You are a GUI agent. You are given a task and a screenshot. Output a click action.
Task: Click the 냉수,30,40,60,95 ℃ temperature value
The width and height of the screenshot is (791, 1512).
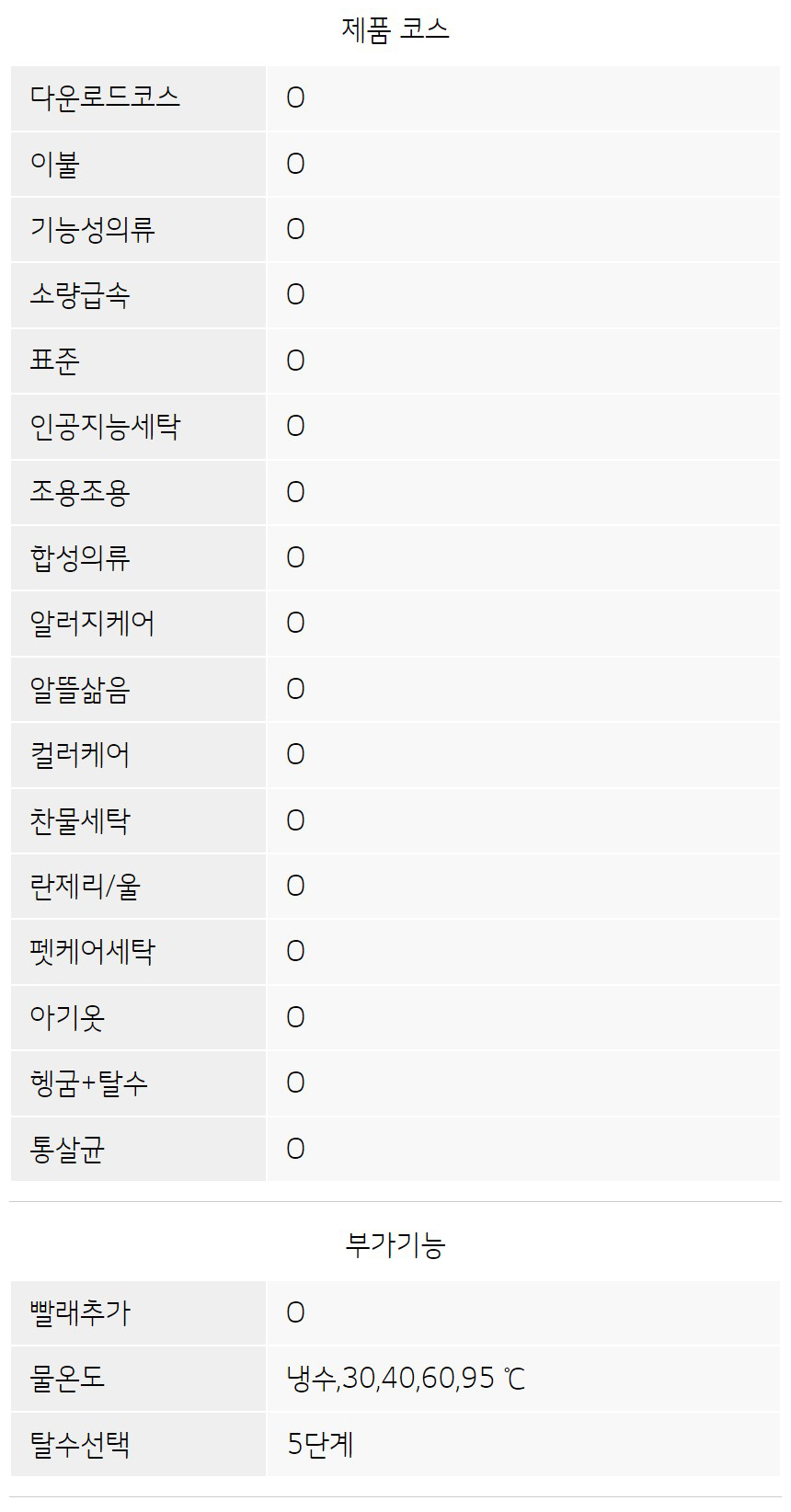point(406,1379)
